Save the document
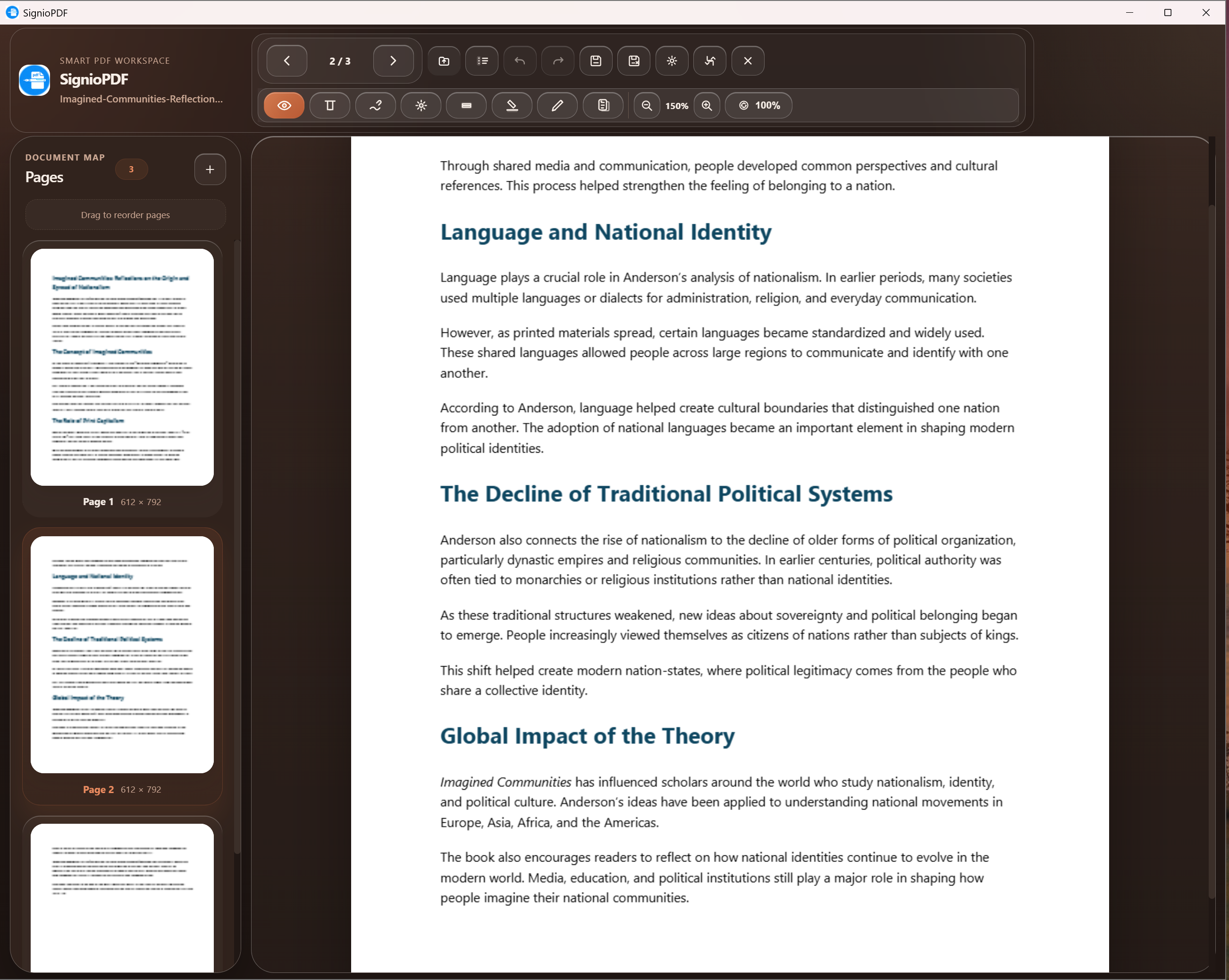Viewport: 1229px width, 980px height. 596,61
